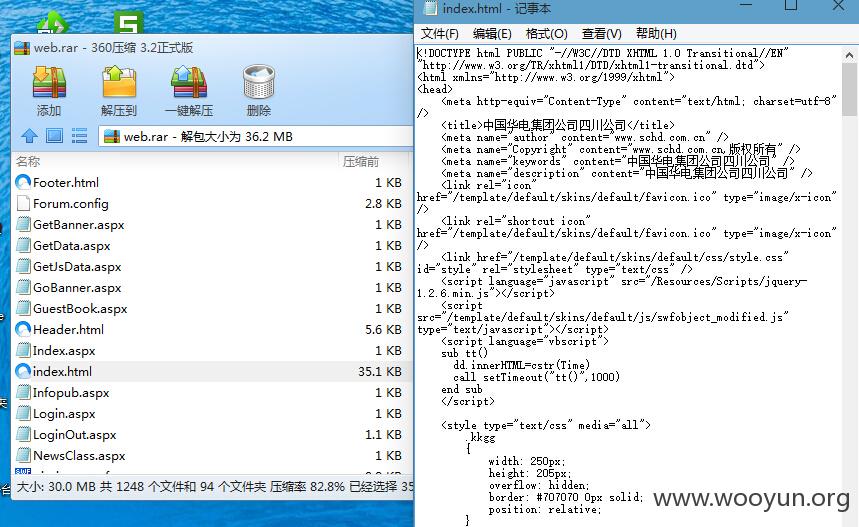
Task: Select GoBanner.aspx in archive list
Action: (x=77, y=288)
